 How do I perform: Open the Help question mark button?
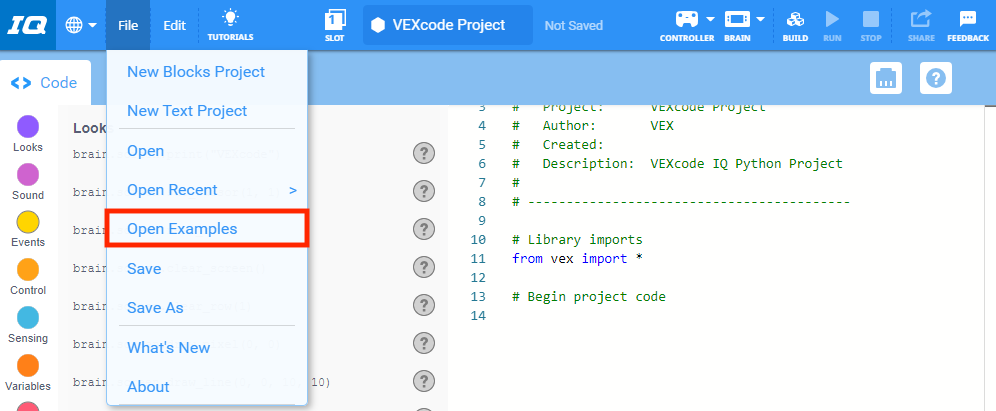936,79
